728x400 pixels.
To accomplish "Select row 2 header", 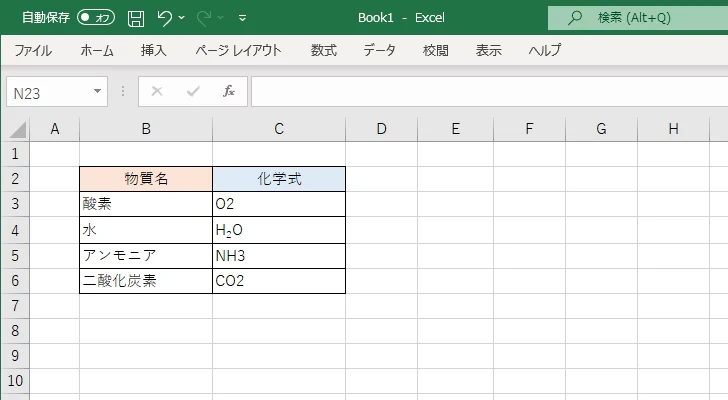I will click(x=15, y=179).
